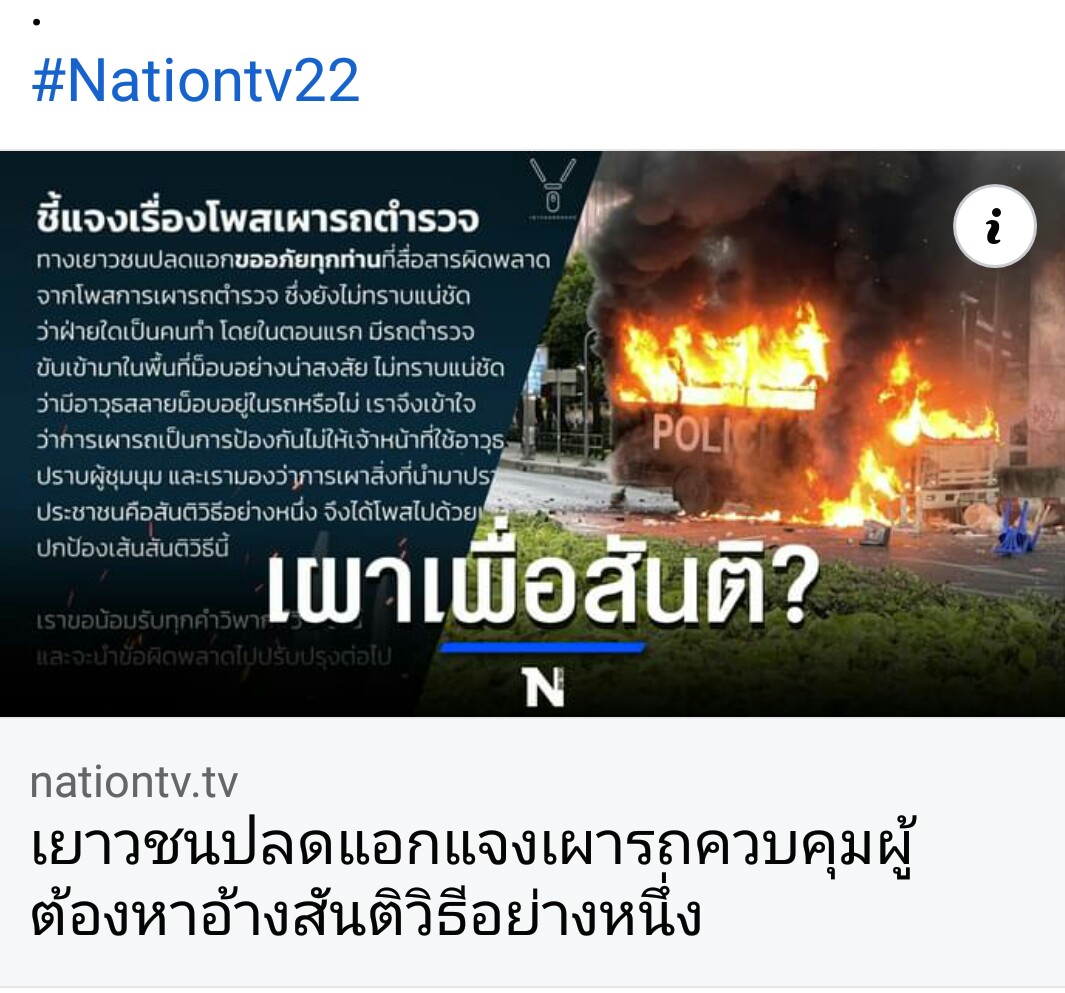Click the faded text 'เราขอน้อมรับทุกคำวิพากษ์'
1065x993 pixels.
click(x=199, y=620)
